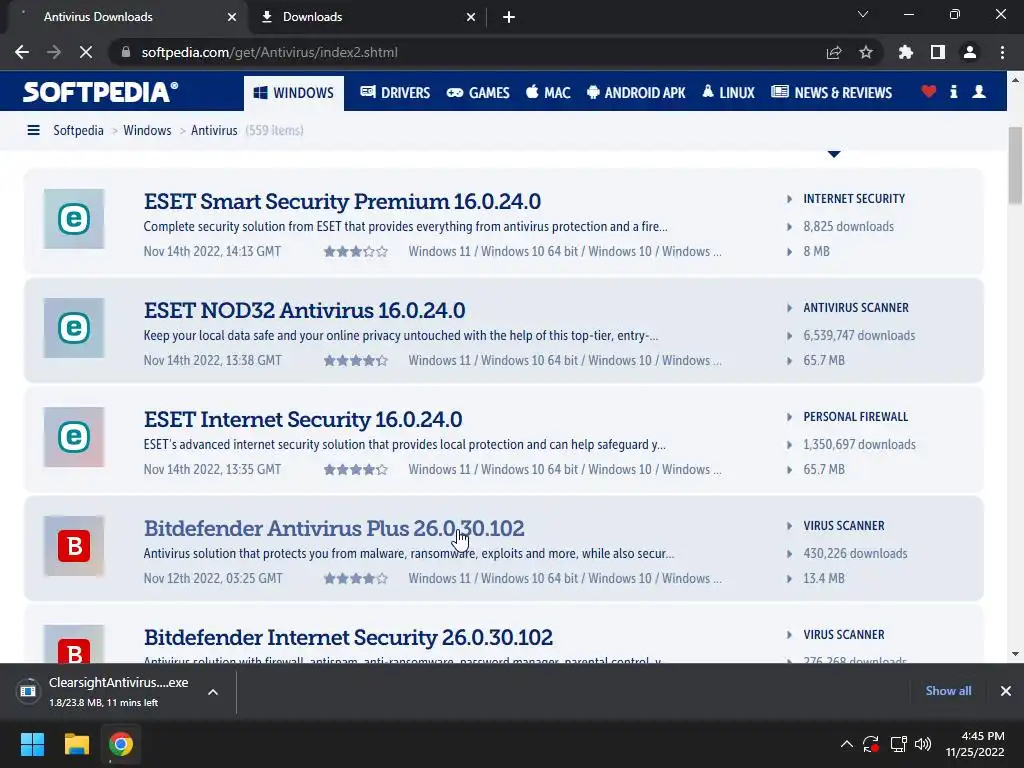Click sync update tray icon

pos(871,744)
